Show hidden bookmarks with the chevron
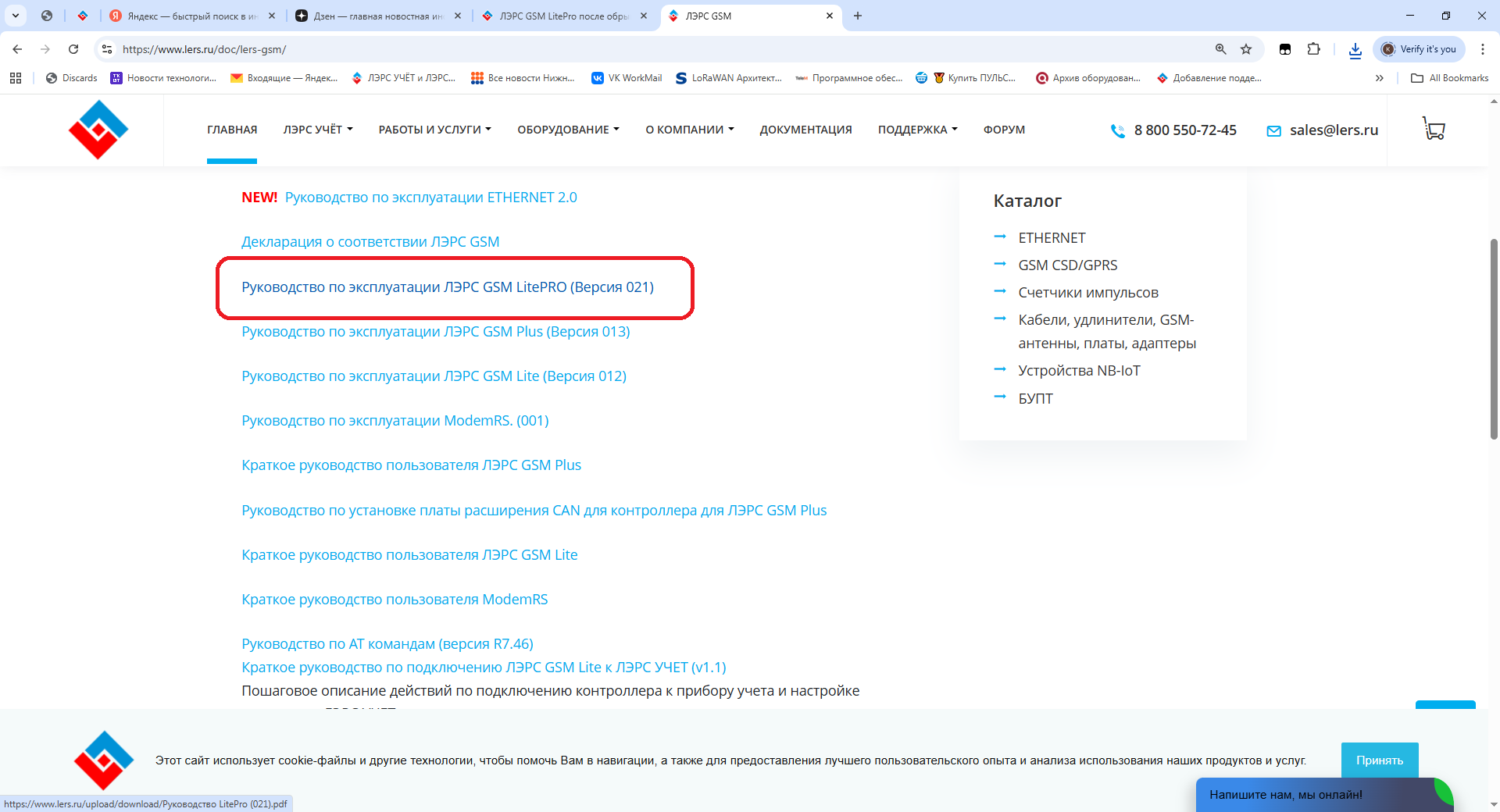Viewport: 1500px width, 812px height. [x=1379, y=78]
